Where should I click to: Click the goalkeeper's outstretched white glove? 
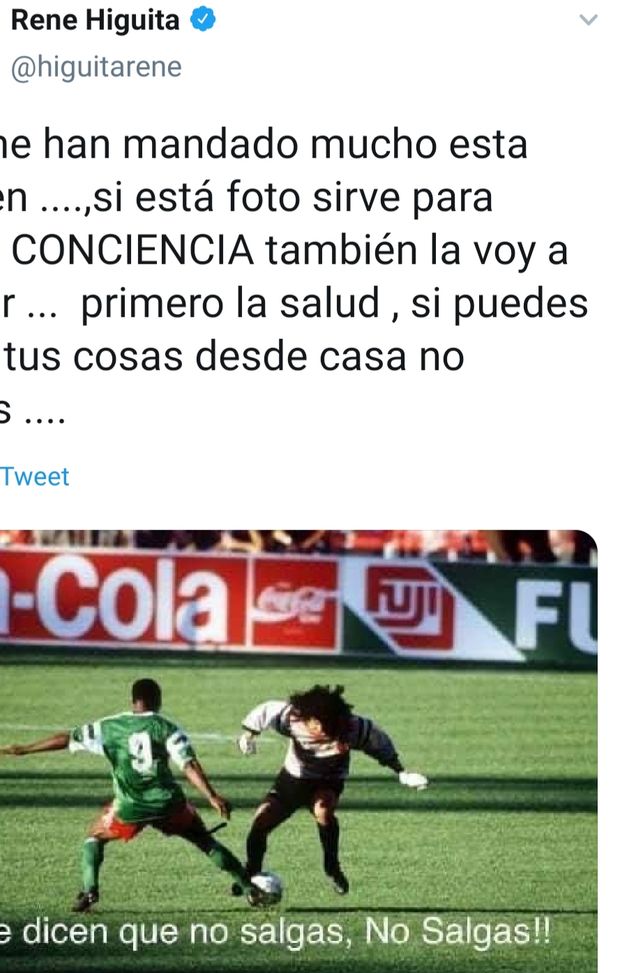(412, 779)
